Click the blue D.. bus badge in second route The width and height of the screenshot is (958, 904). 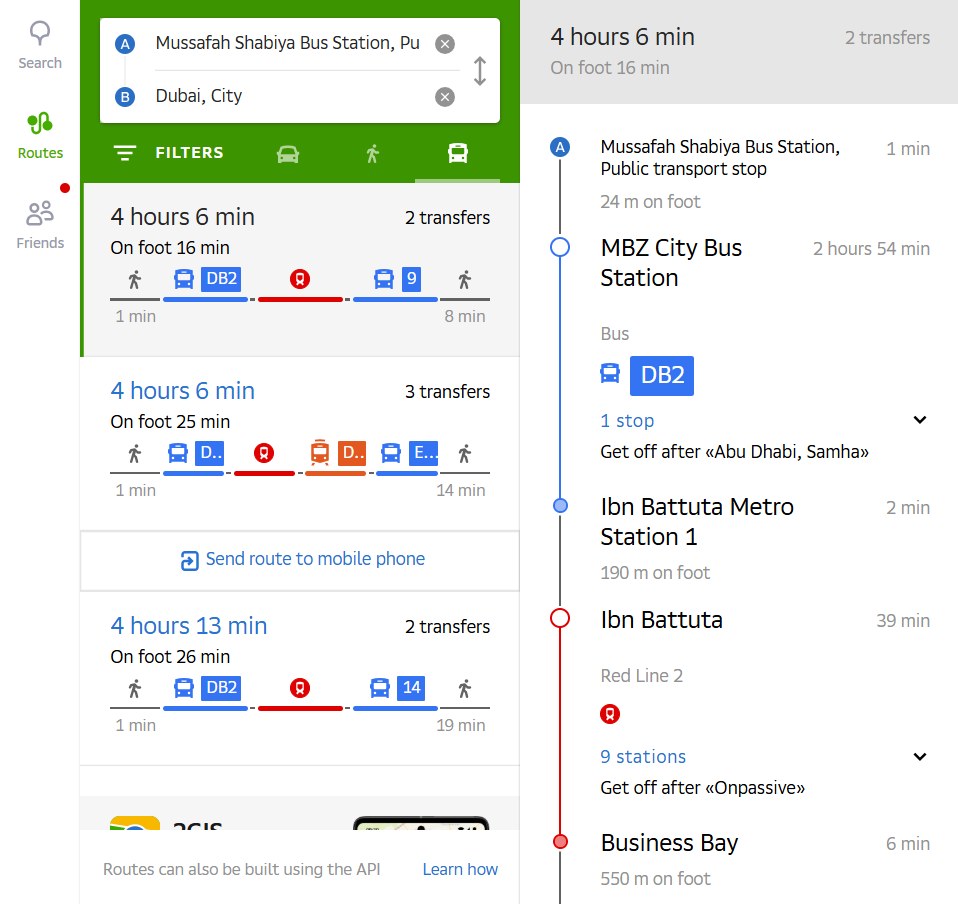[210, 453]
